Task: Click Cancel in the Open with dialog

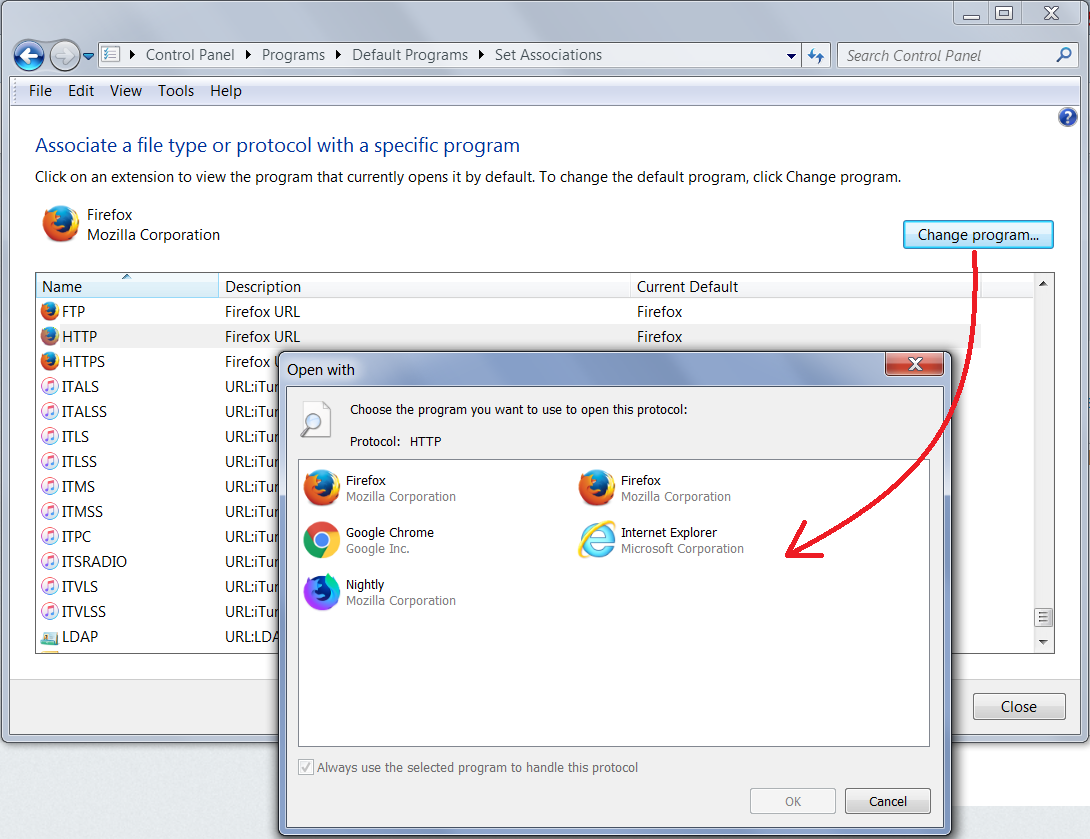Action: [x=888, y=801]
